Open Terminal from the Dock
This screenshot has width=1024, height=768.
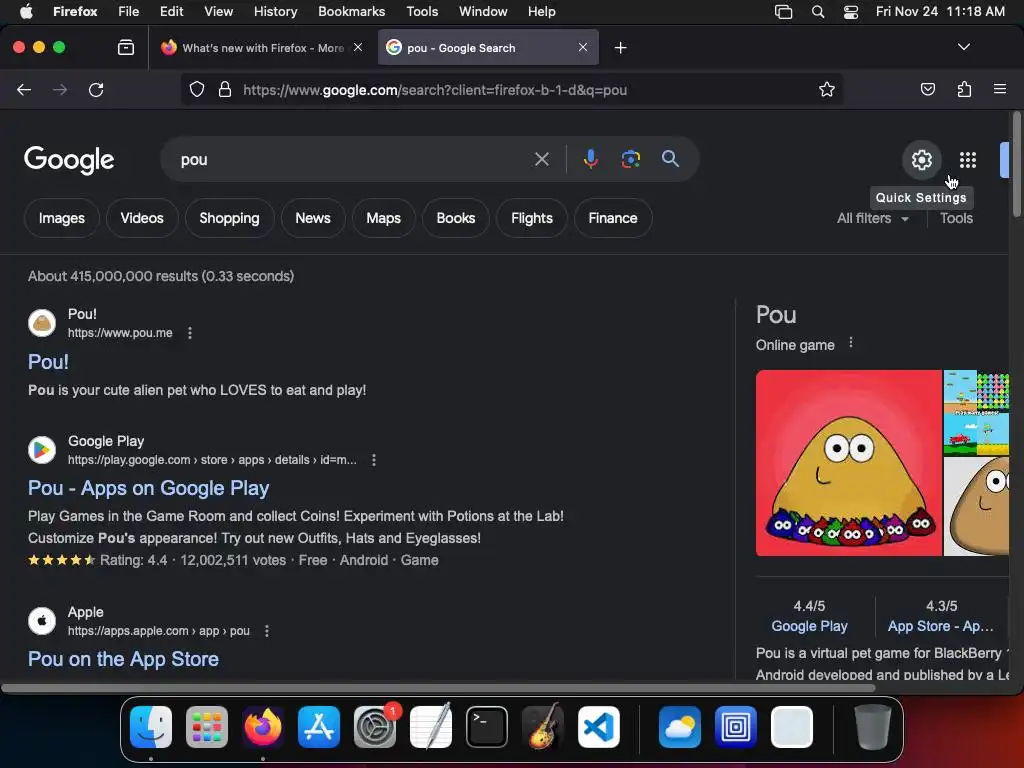(x=487, y=727)
